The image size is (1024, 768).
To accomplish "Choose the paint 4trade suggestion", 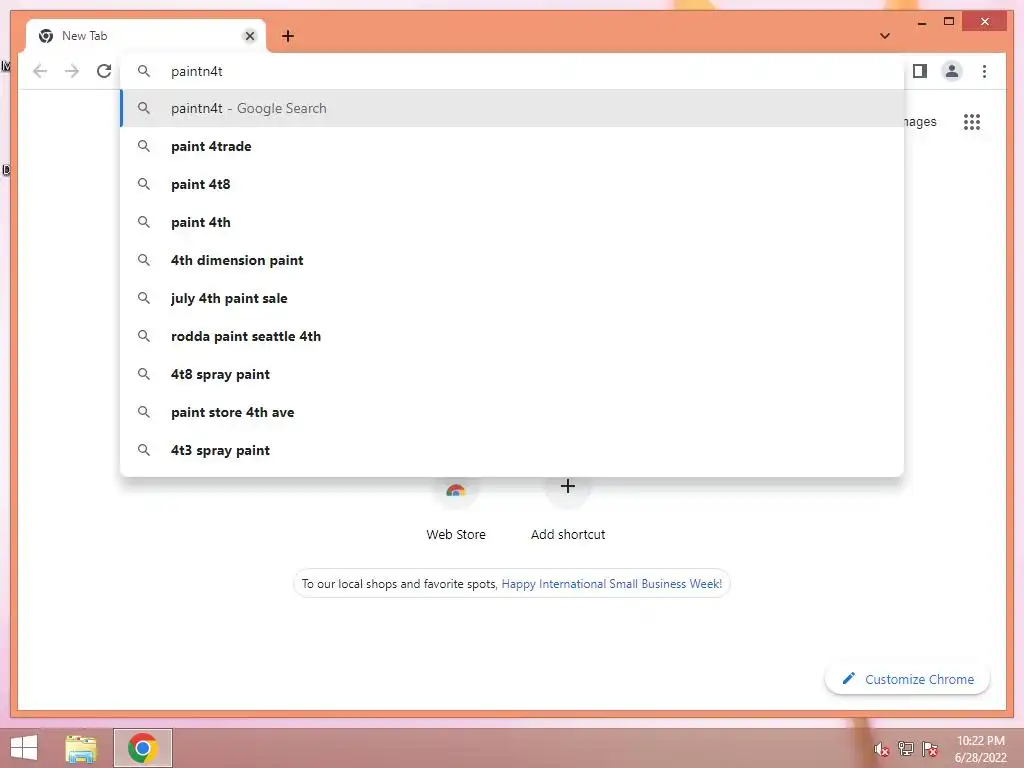I will [513, 146].
